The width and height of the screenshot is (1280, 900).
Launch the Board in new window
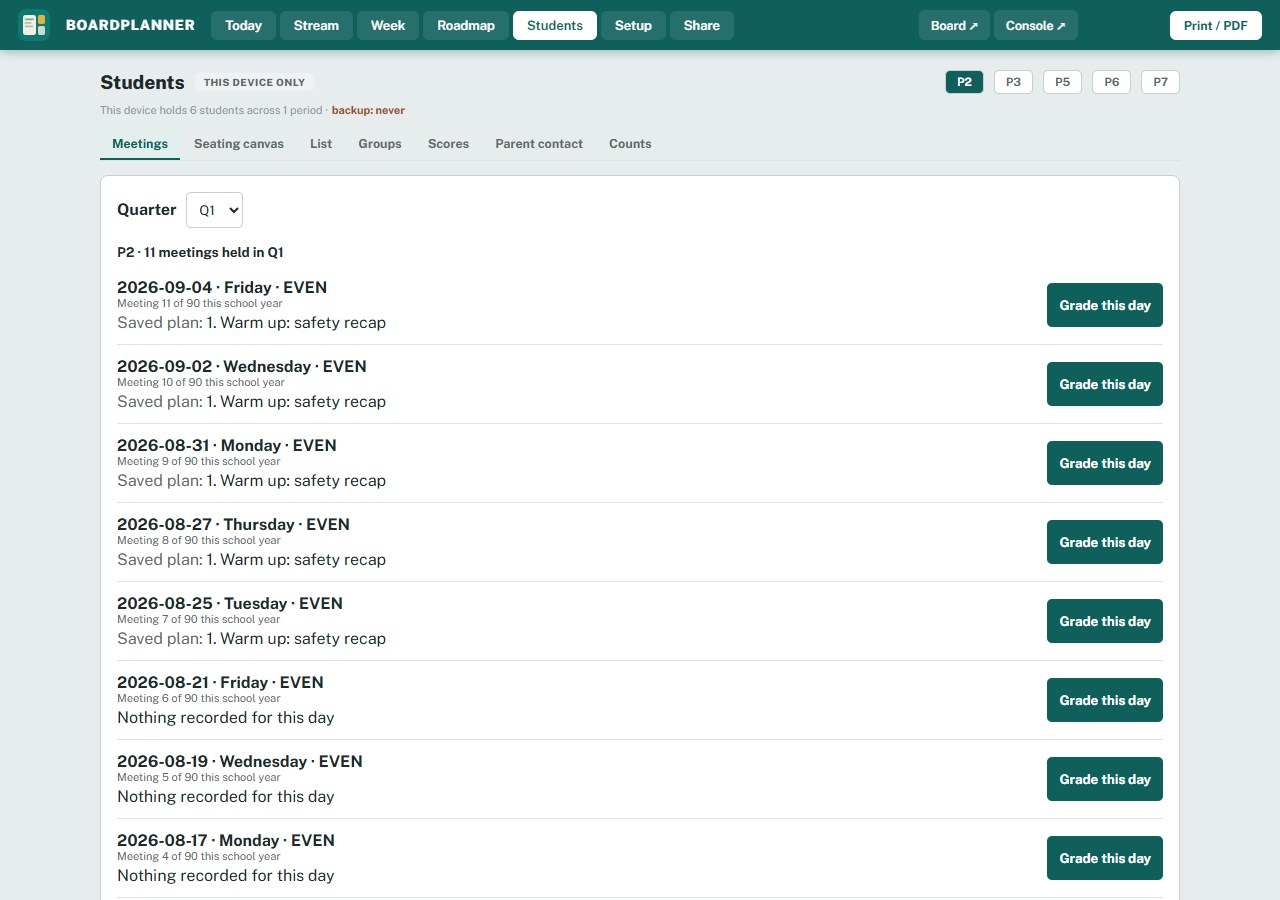tap(954, 26)
